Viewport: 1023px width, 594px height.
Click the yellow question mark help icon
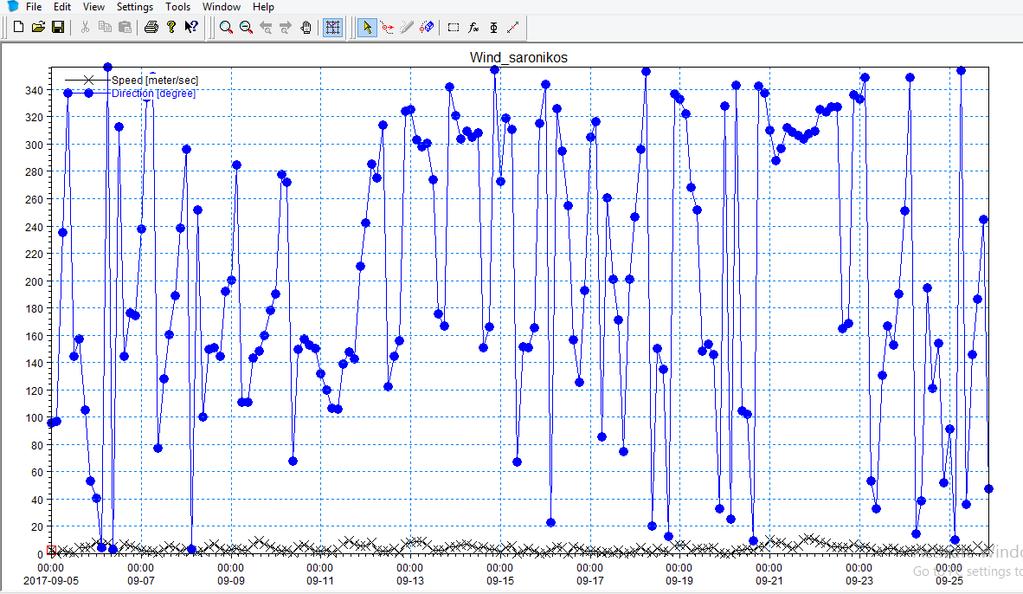tap(171, 27)
